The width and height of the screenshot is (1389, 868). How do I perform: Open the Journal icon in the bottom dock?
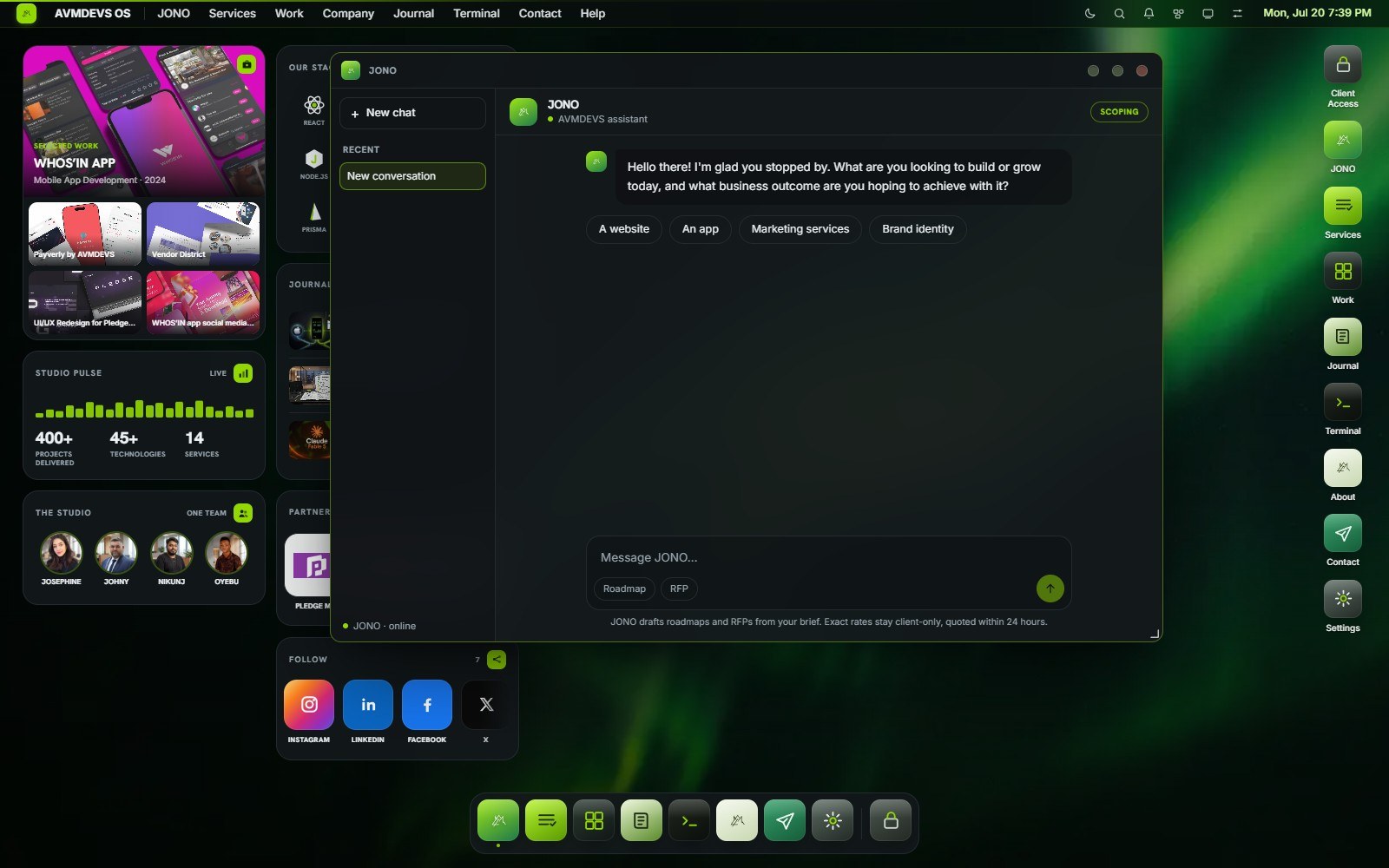point(642,820)
